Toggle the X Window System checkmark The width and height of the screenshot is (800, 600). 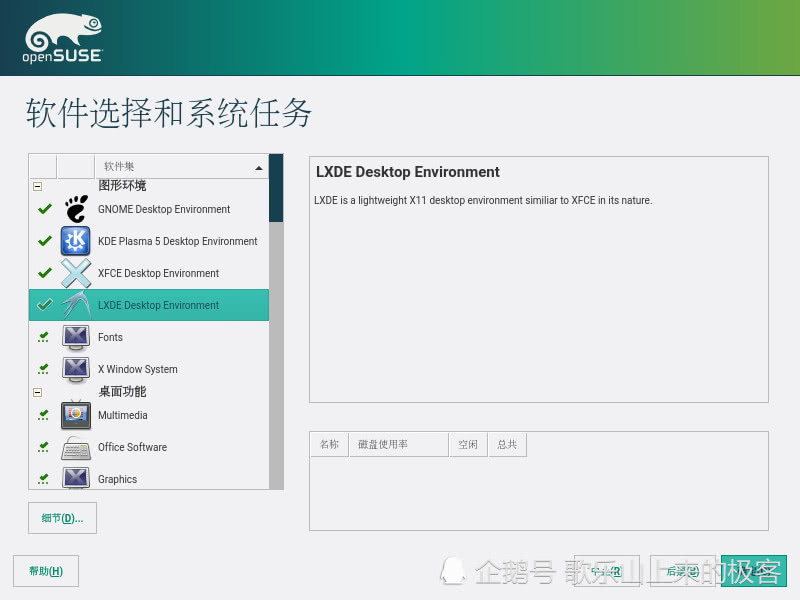(x=44, y=369)
